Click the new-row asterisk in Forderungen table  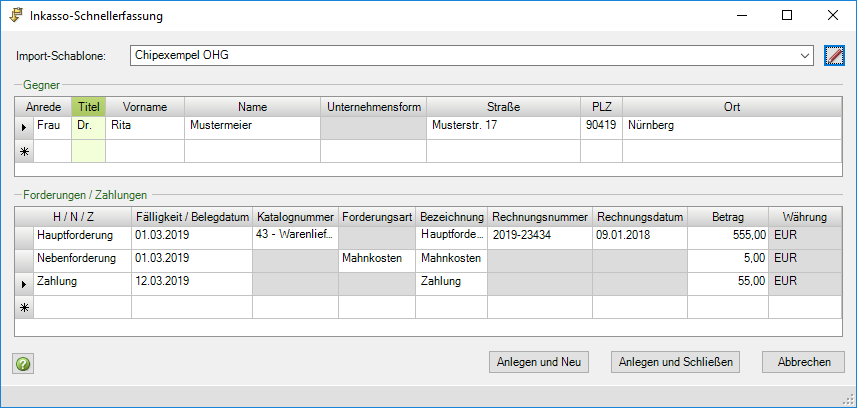pyautogui.click(x=24, y=306)
